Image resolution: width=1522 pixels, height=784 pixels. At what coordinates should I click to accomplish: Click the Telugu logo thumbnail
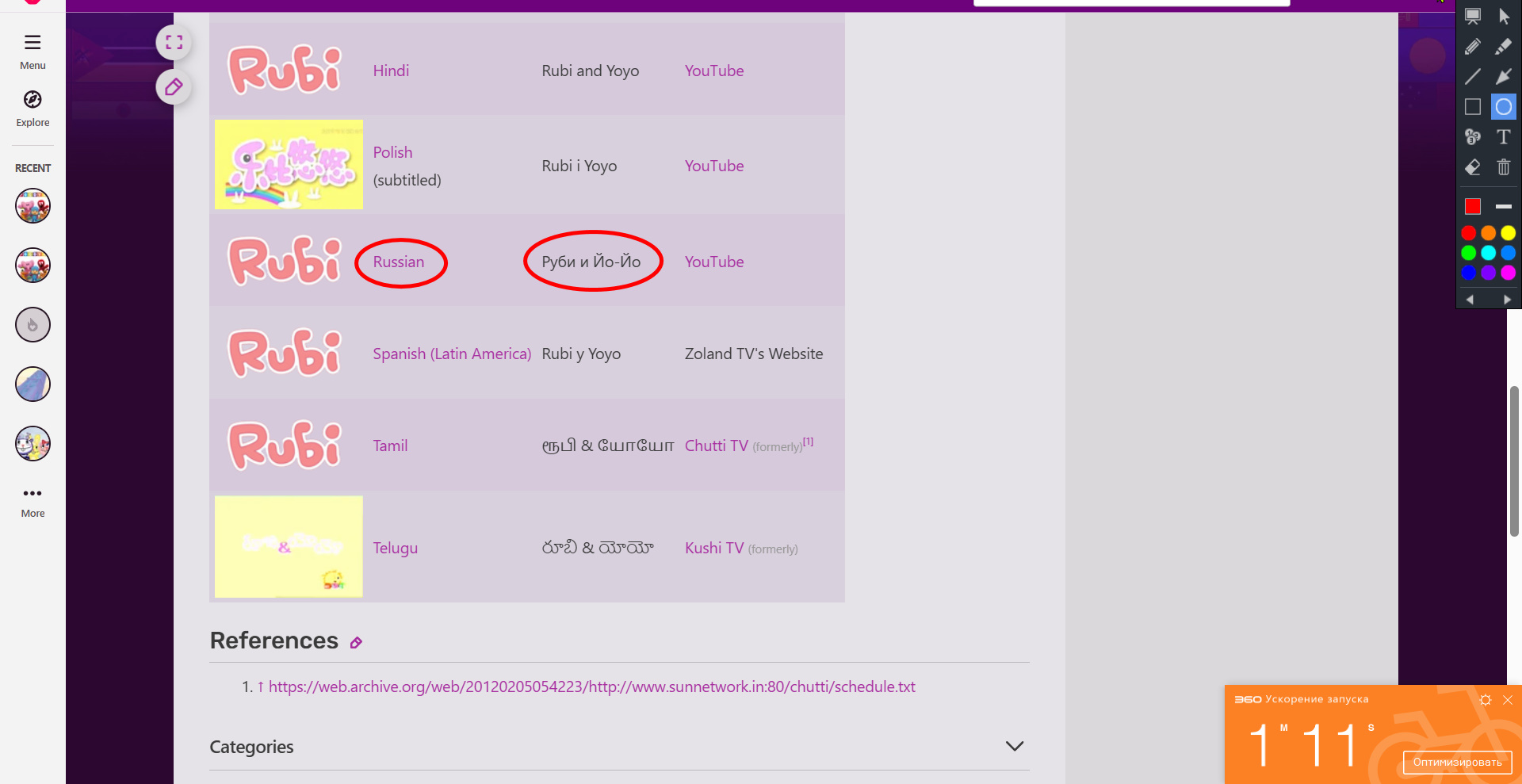tap(289, 547)
